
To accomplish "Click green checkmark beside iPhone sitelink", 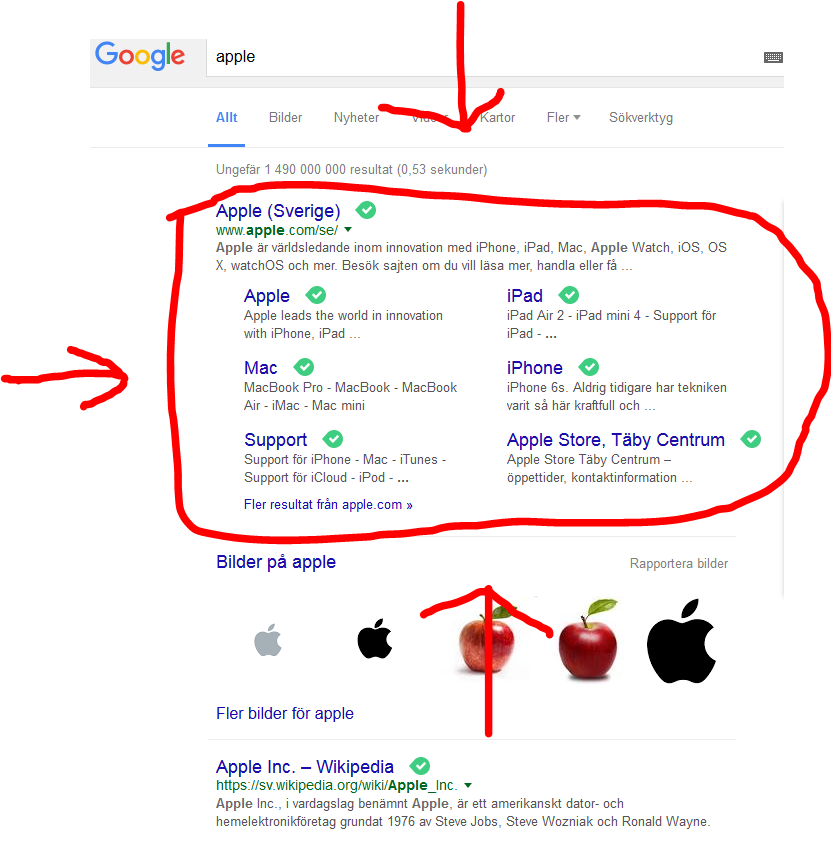I will point(589,367).
